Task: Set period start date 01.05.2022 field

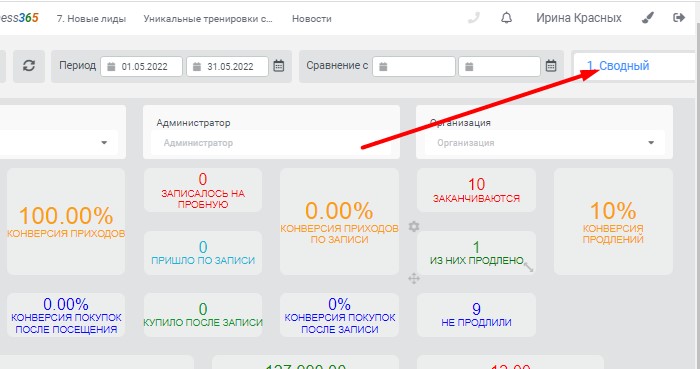Action: [x=142, y=66]
